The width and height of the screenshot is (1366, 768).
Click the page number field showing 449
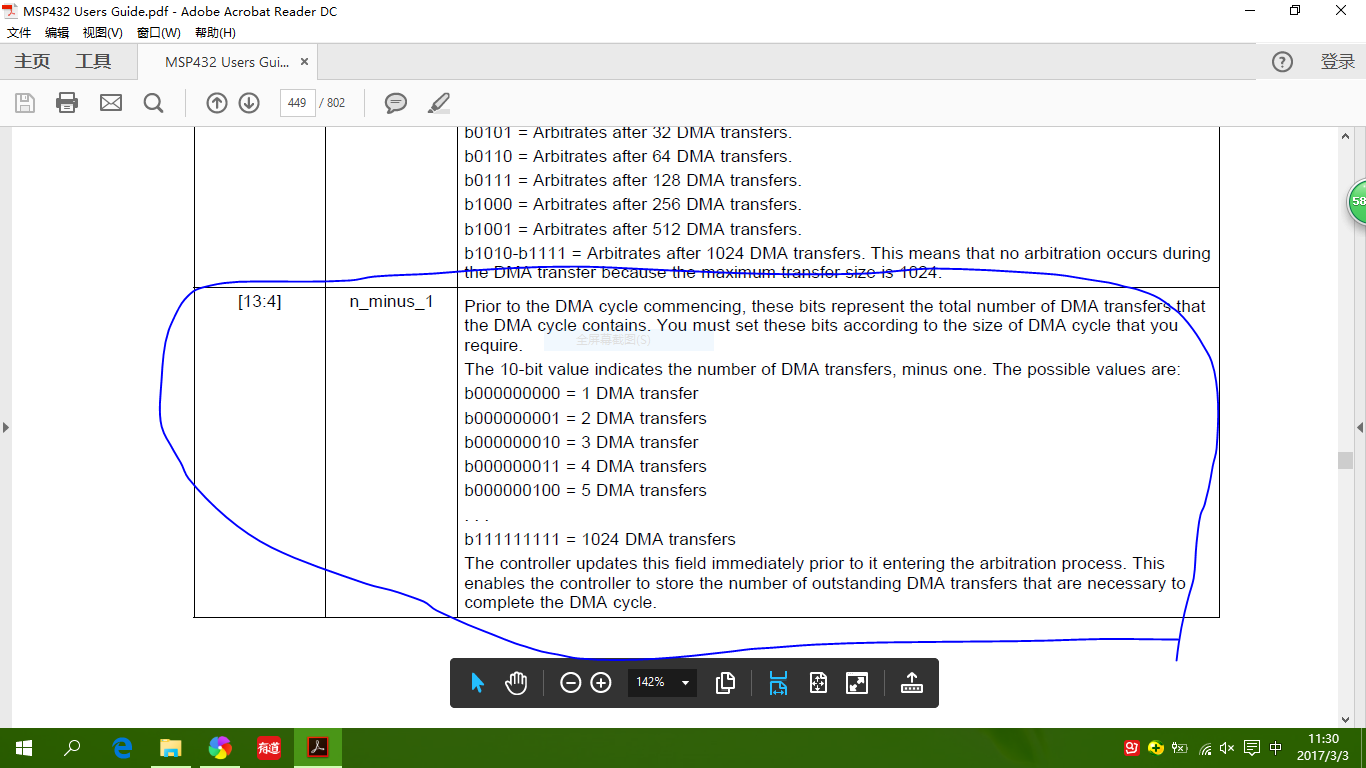(x=297, y=103)
